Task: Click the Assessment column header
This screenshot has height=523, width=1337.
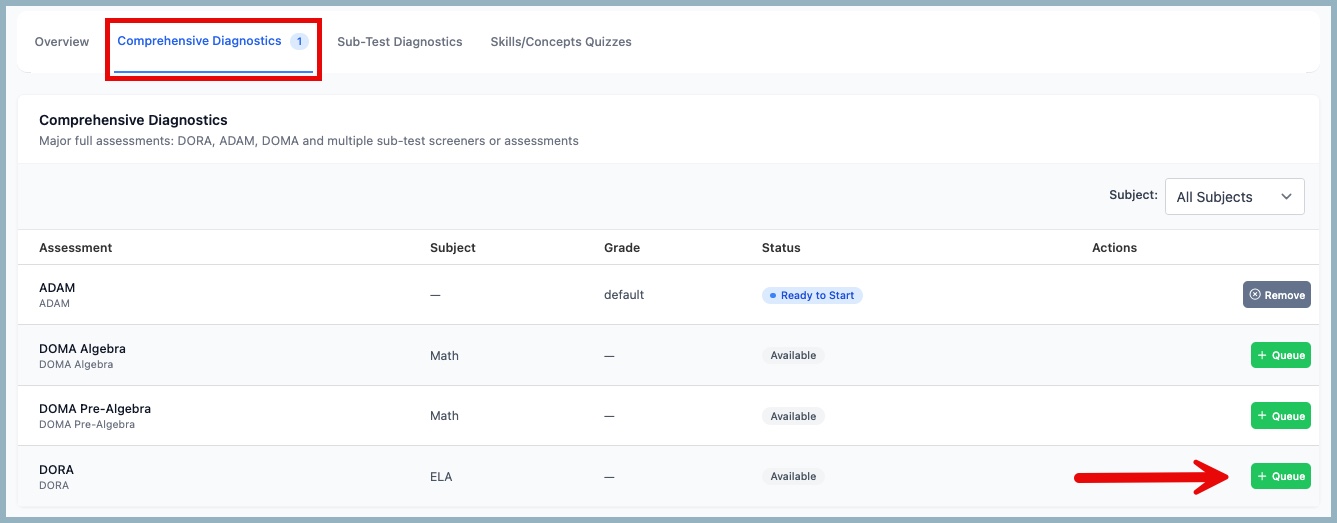Action: pos(76,248)
